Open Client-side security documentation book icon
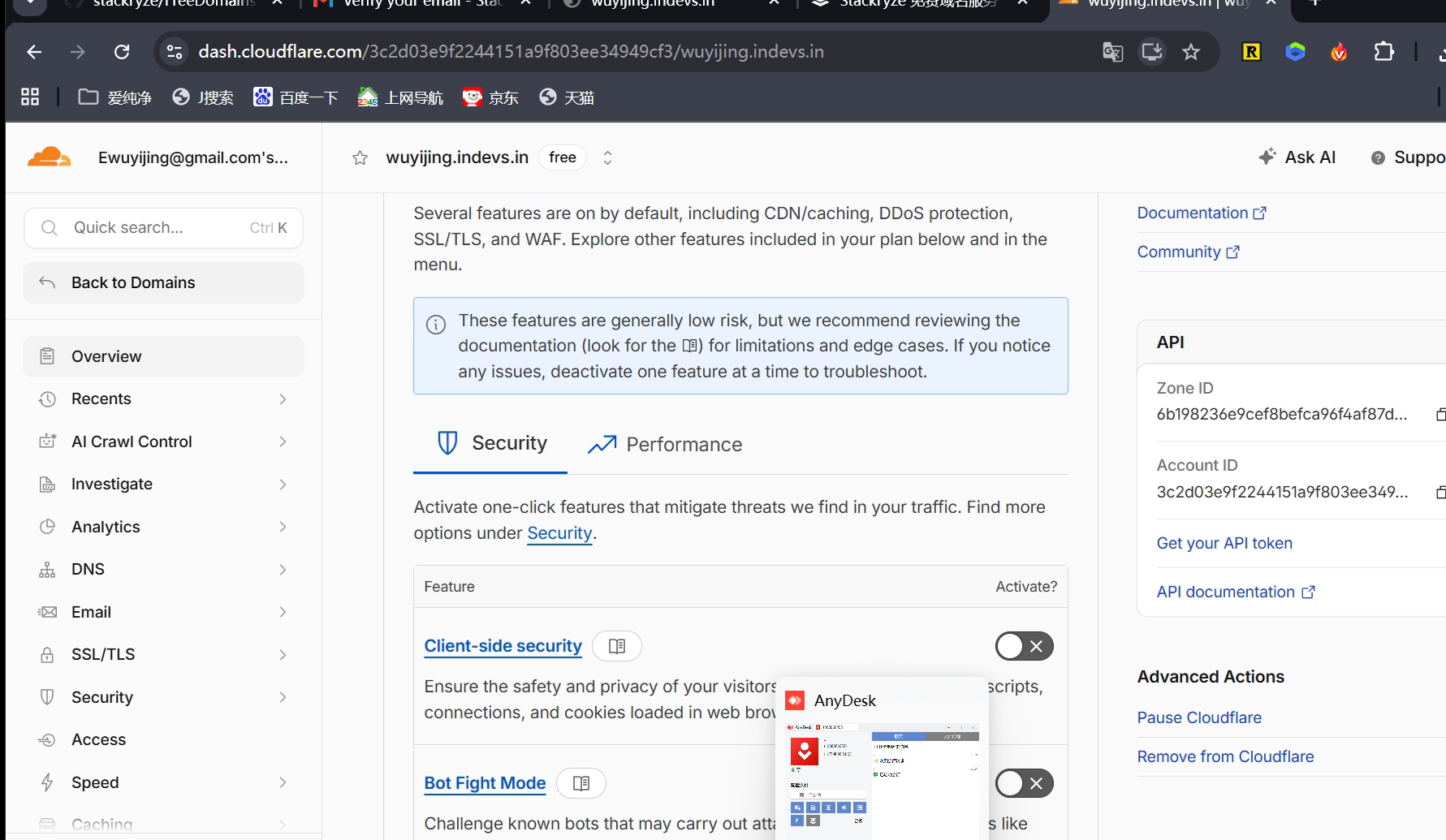This screenshot has width=1446, height=840. point(617,646)
